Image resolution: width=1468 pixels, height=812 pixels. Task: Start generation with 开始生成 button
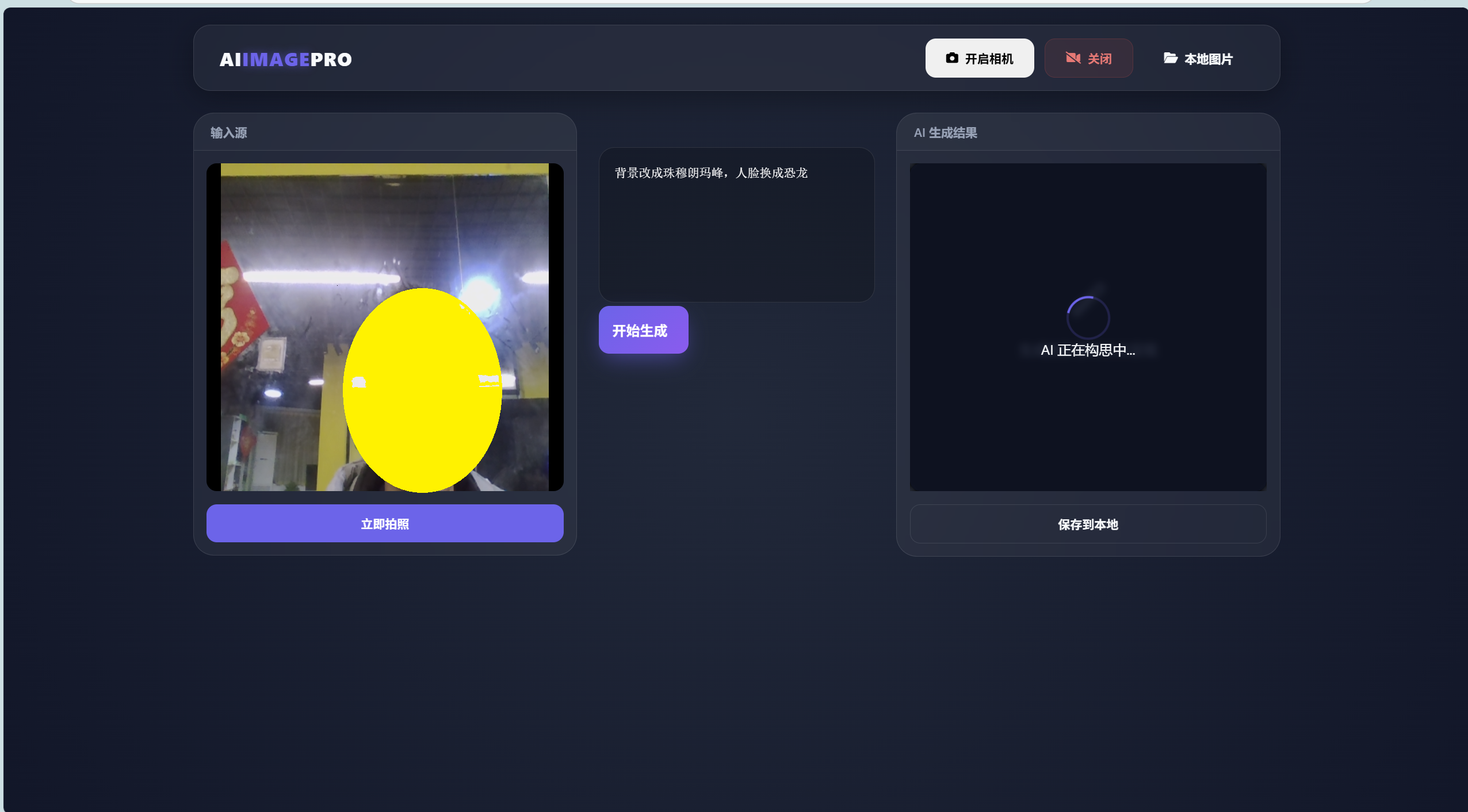pyautogui.click(x=643, y=330)
